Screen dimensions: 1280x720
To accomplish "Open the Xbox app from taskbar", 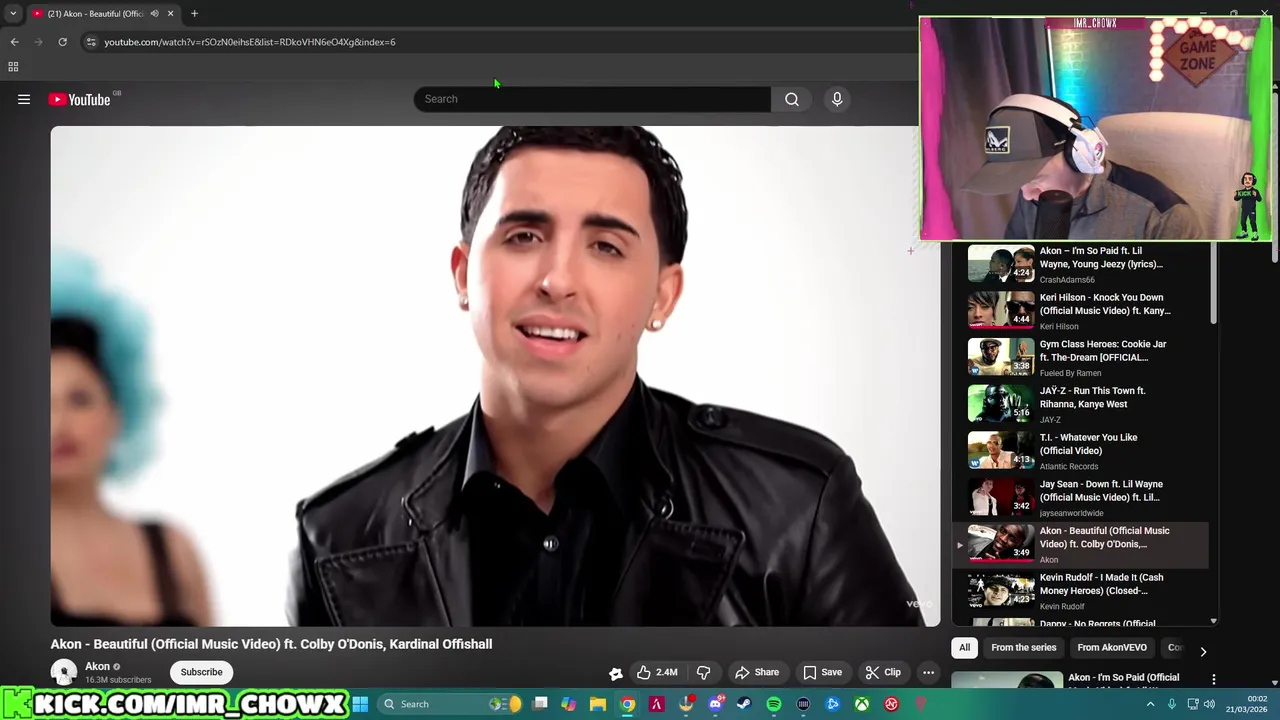I will pos(861,704).
